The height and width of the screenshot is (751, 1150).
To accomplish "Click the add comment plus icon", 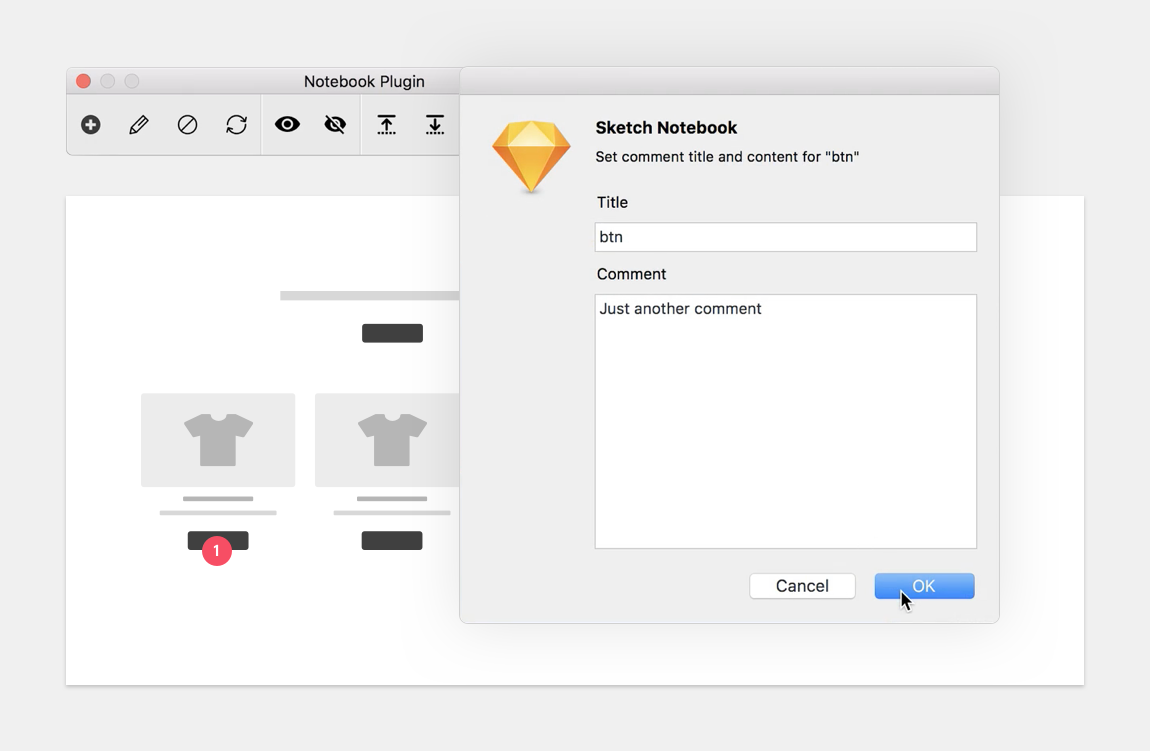I will (91, 125).
